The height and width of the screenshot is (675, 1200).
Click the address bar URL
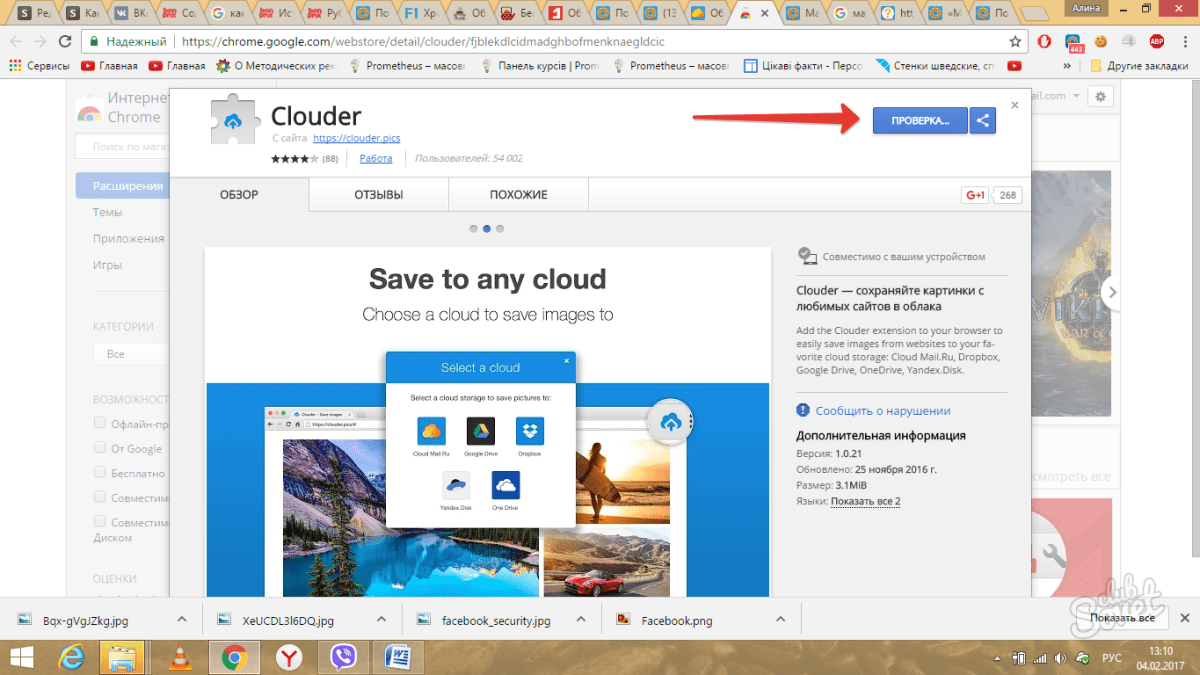424,42
